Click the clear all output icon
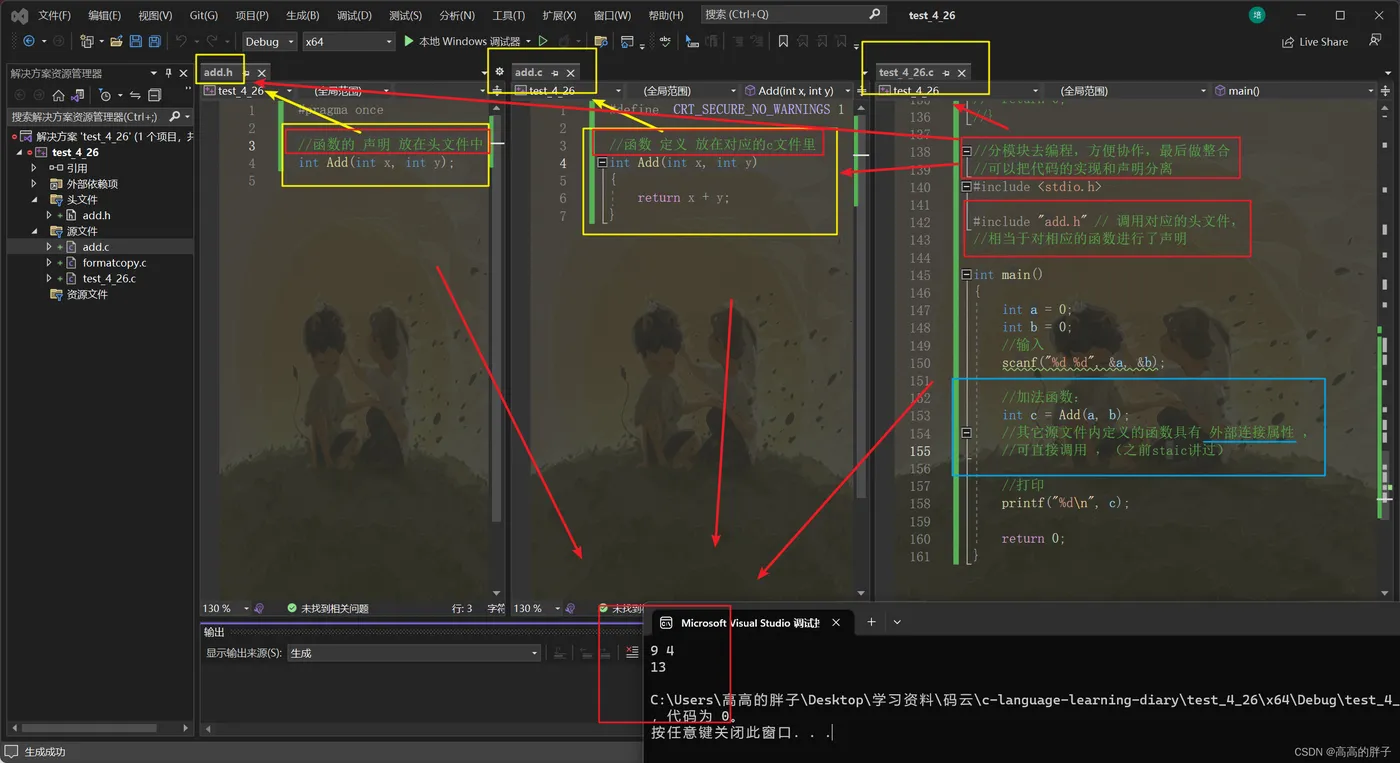The image size is (1400, 763). pyautogui.click(x=631, y=653)
